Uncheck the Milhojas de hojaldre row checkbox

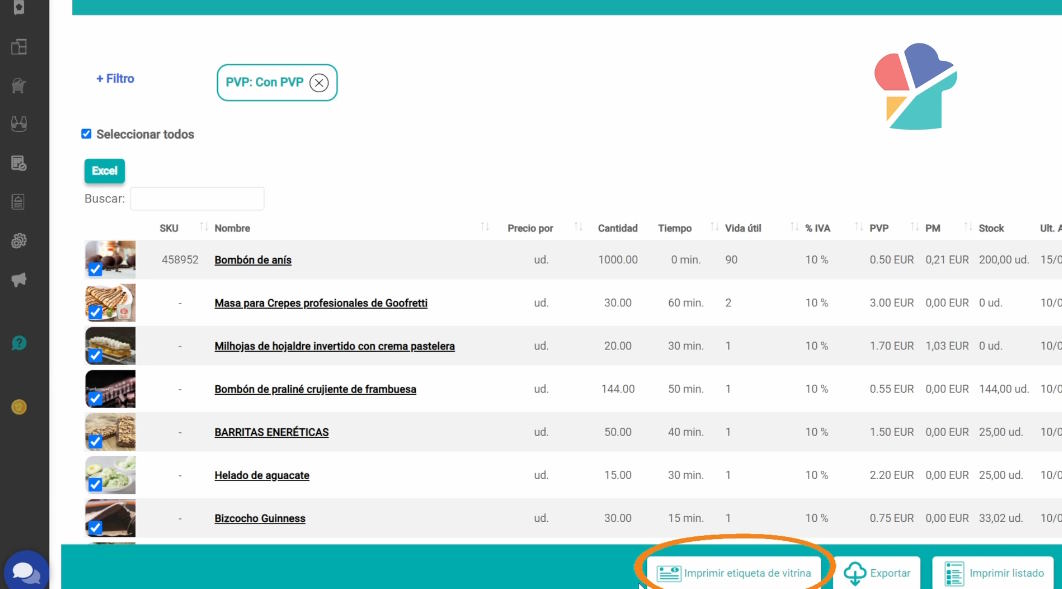(95, 355)
